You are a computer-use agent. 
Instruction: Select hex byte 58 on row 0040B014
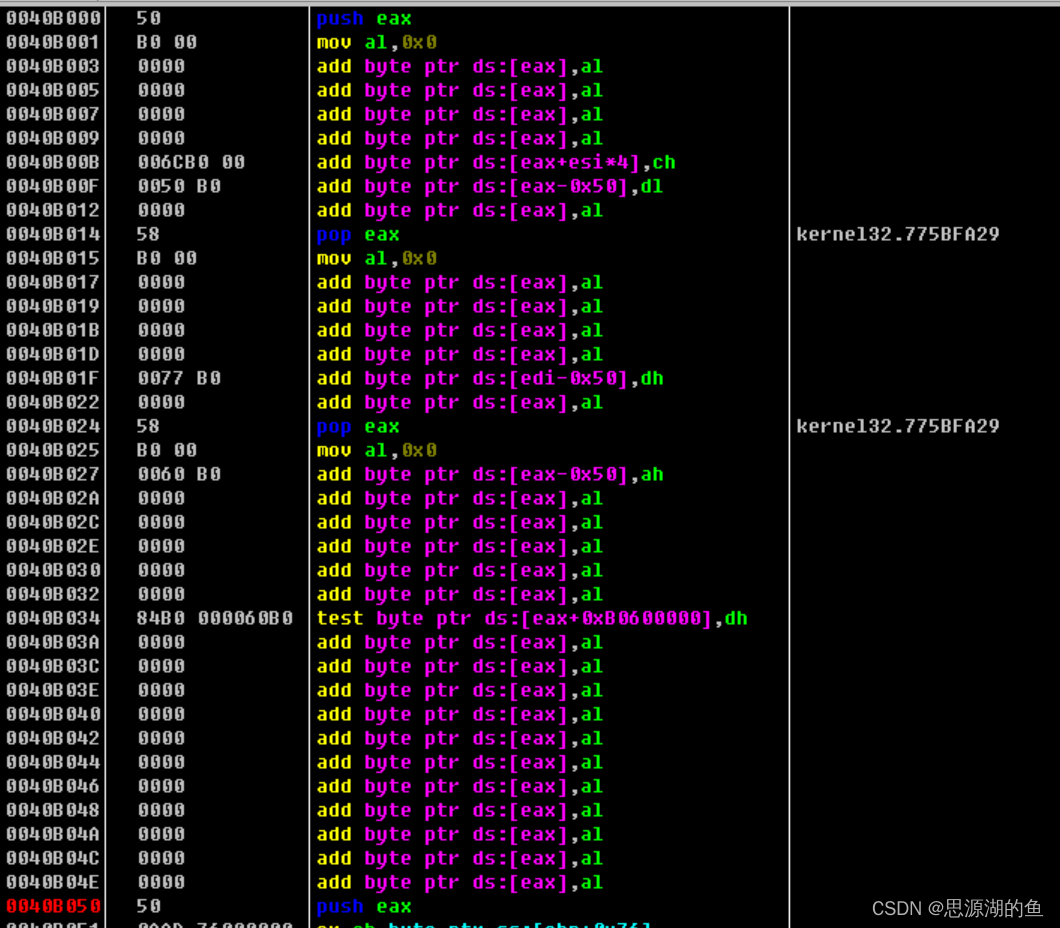[x=149, y=235]
